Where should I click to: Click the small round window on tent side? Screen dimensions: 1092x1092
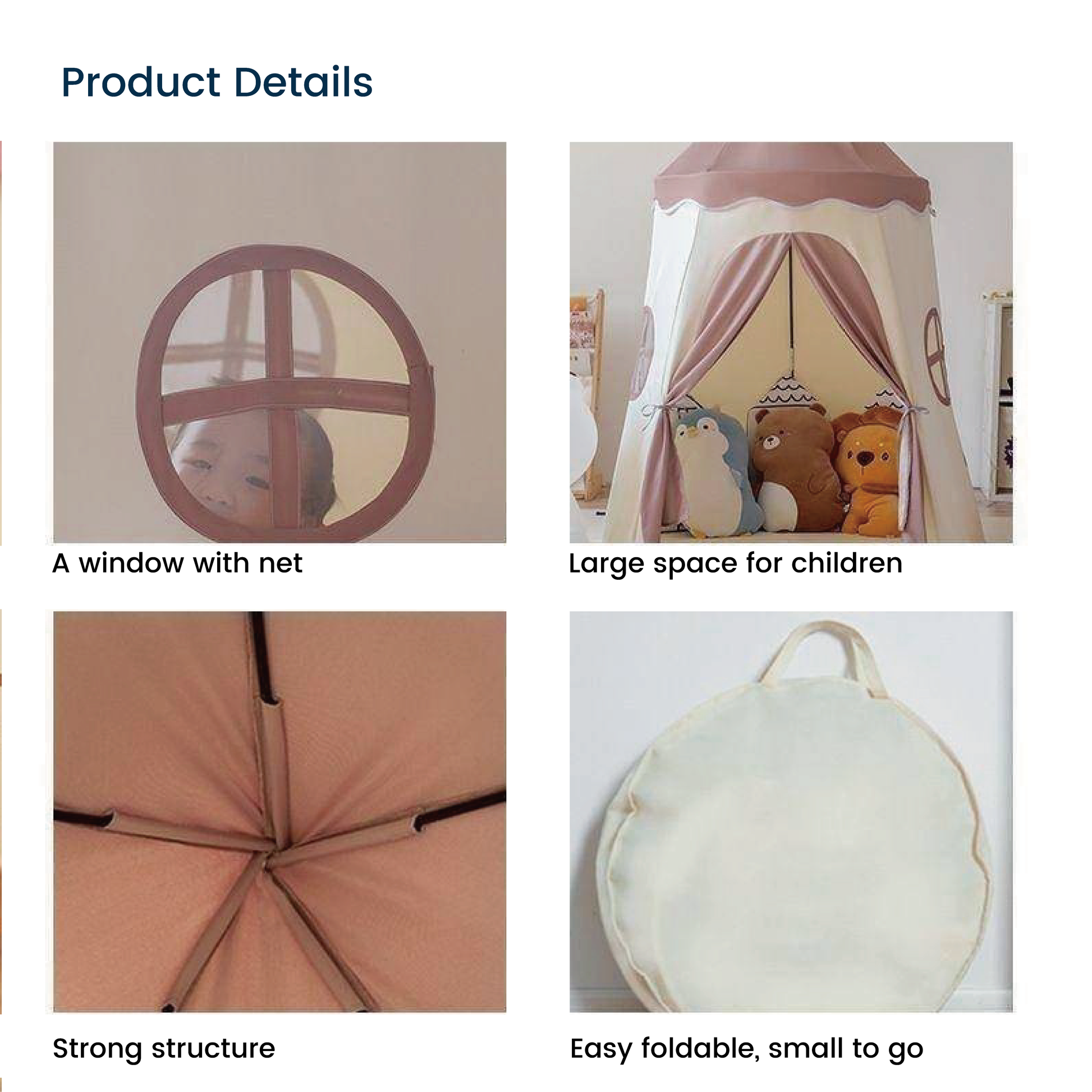pyautogui.click(x=937, y=356)
